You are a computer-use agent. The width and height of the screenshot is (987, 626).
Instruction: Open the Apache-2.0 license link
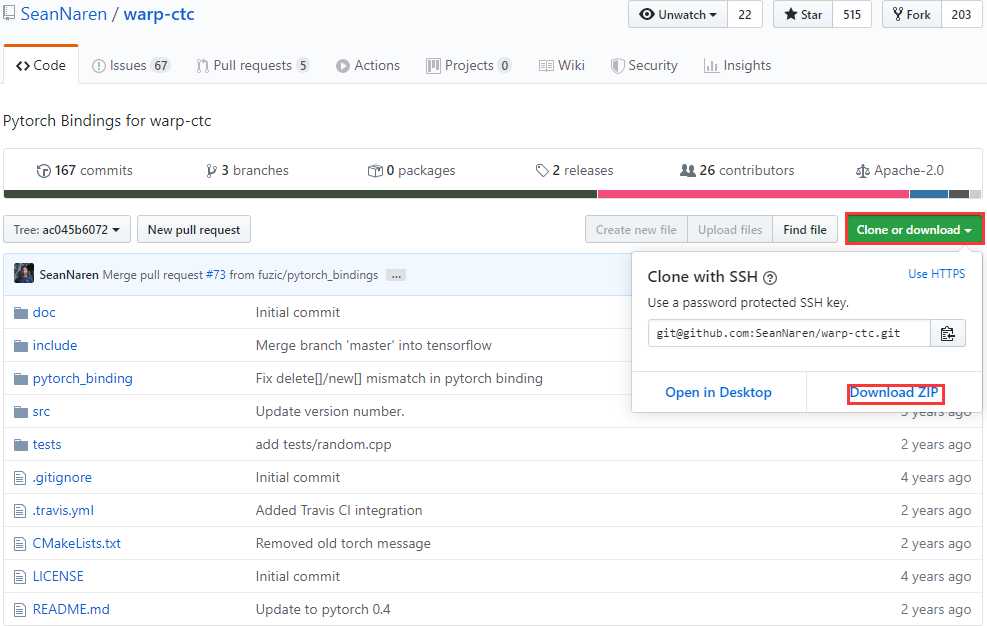tap(900, 170)
